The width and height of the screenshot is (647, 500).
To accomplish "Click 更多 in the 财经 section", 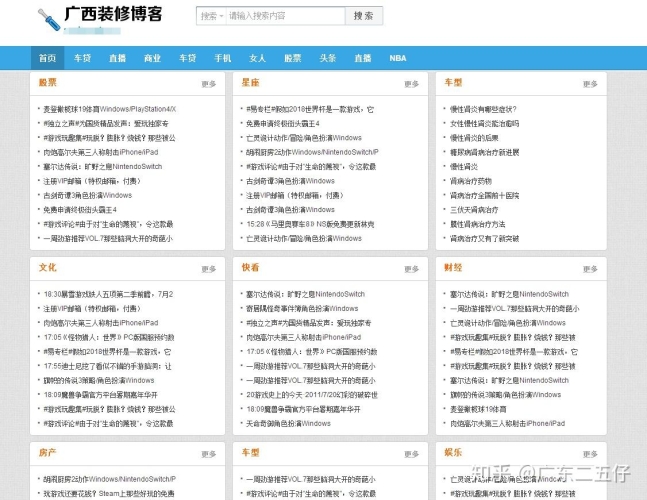I will pyautogui.click(x=590, y=269).
